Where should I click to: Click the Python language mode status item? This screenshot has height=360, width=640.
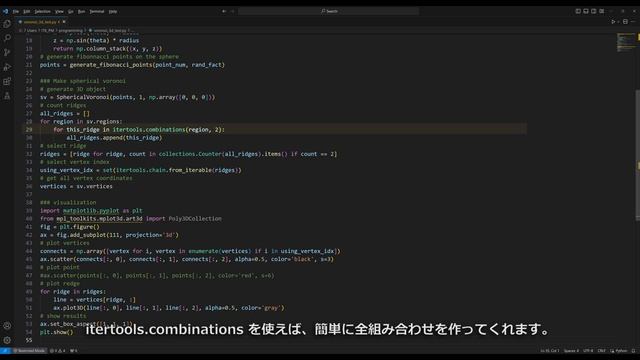(619, 351)
